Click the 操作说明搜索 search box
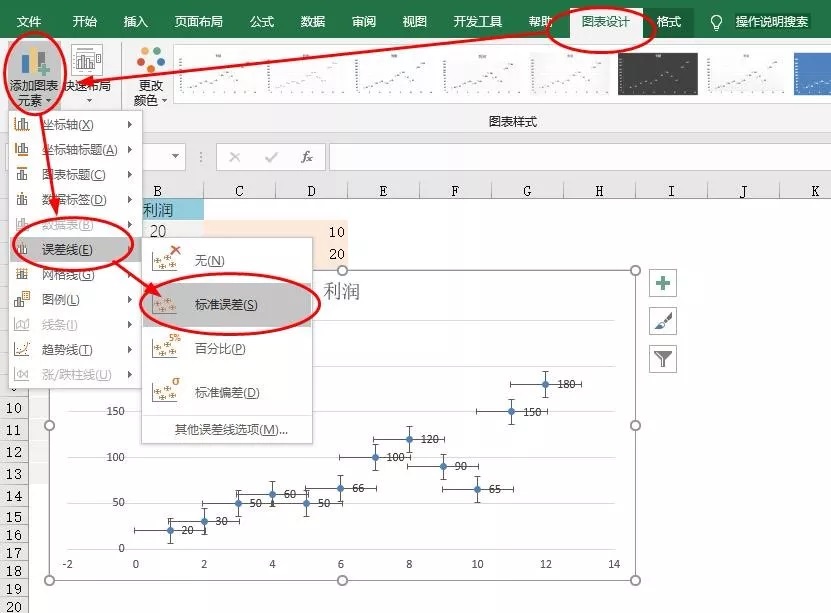 point(772,22)
